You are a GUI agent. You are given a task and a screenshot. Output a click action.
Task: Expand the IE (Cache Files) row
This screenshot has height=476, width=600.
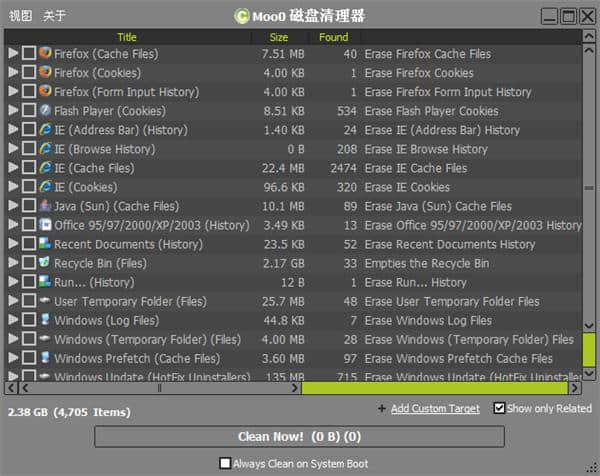pyautogui.click(x=12, y=168)
